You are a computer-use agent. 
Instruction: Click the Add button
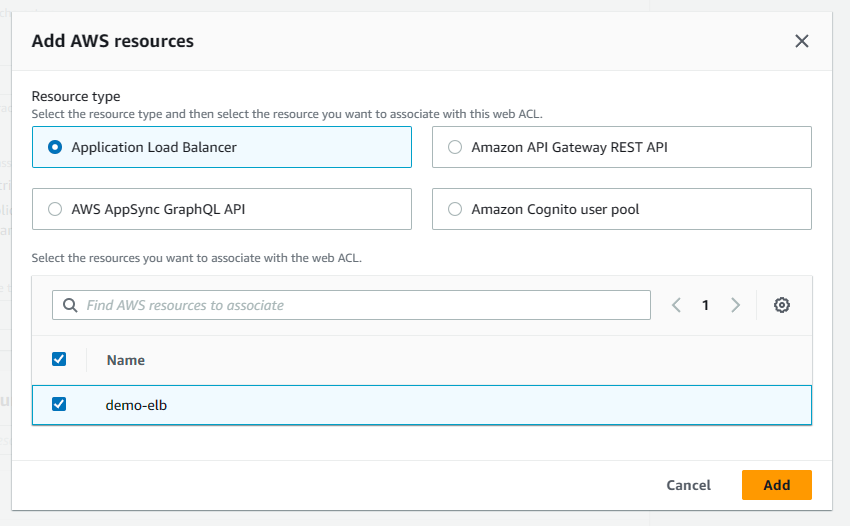click(776, 485)
